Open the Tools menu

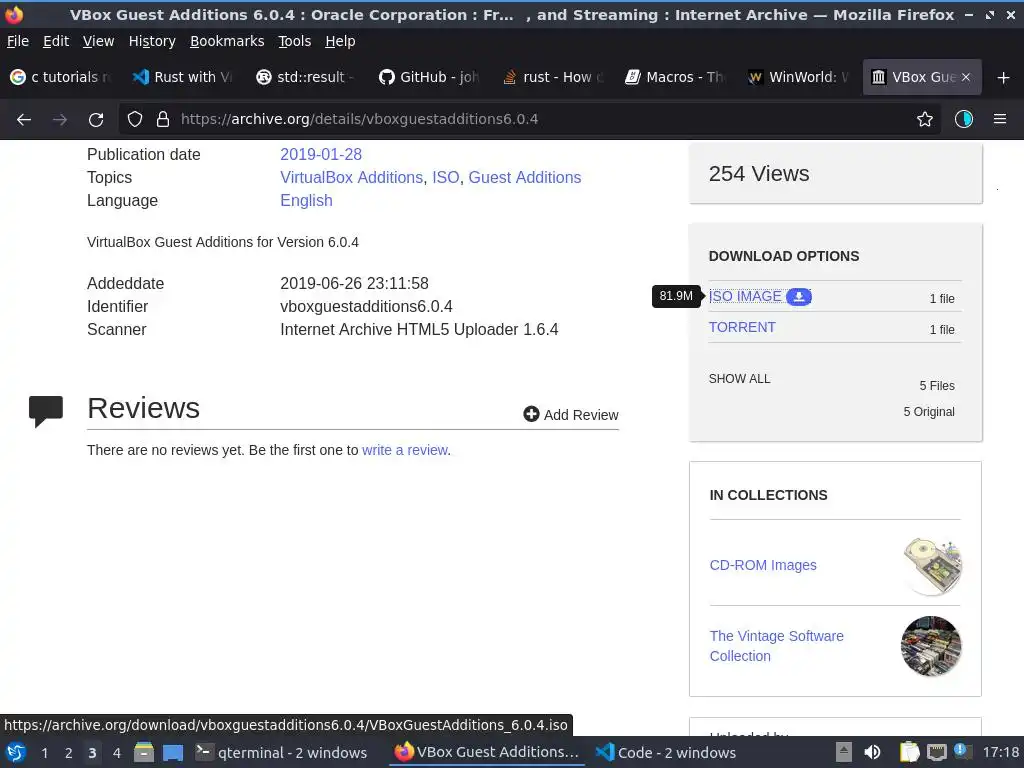click(295, 41)
